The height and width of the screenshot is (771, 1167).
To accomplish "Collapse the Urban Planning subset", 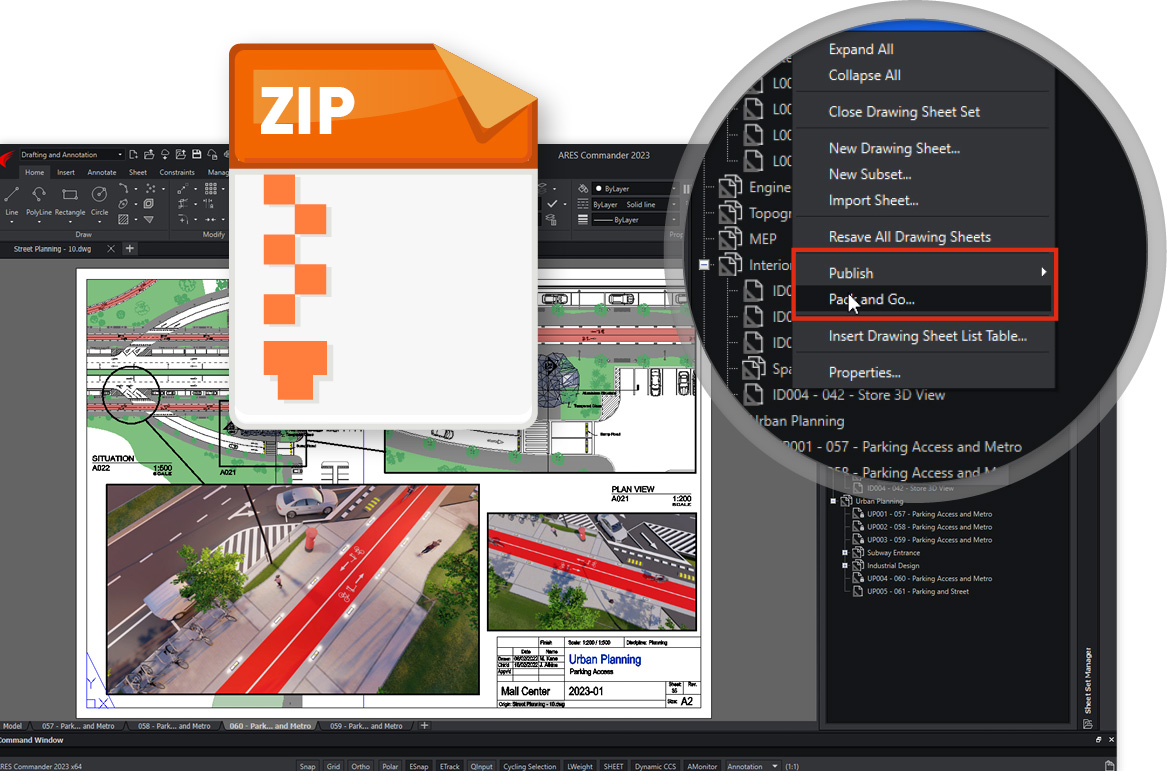I will click(x=833, y=501).
